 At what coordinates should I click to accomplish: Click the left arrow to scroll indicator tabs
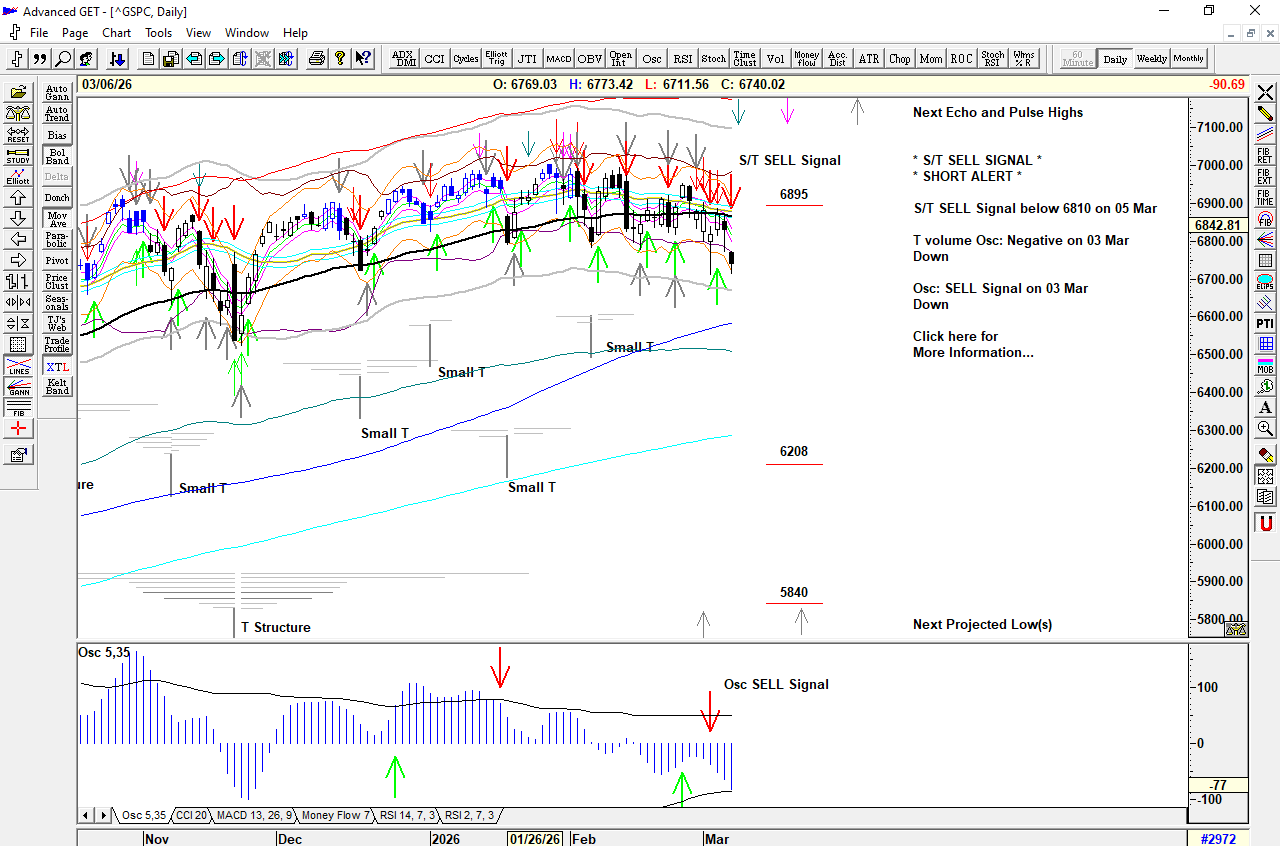pyautogui.click(x=88, y=815)
